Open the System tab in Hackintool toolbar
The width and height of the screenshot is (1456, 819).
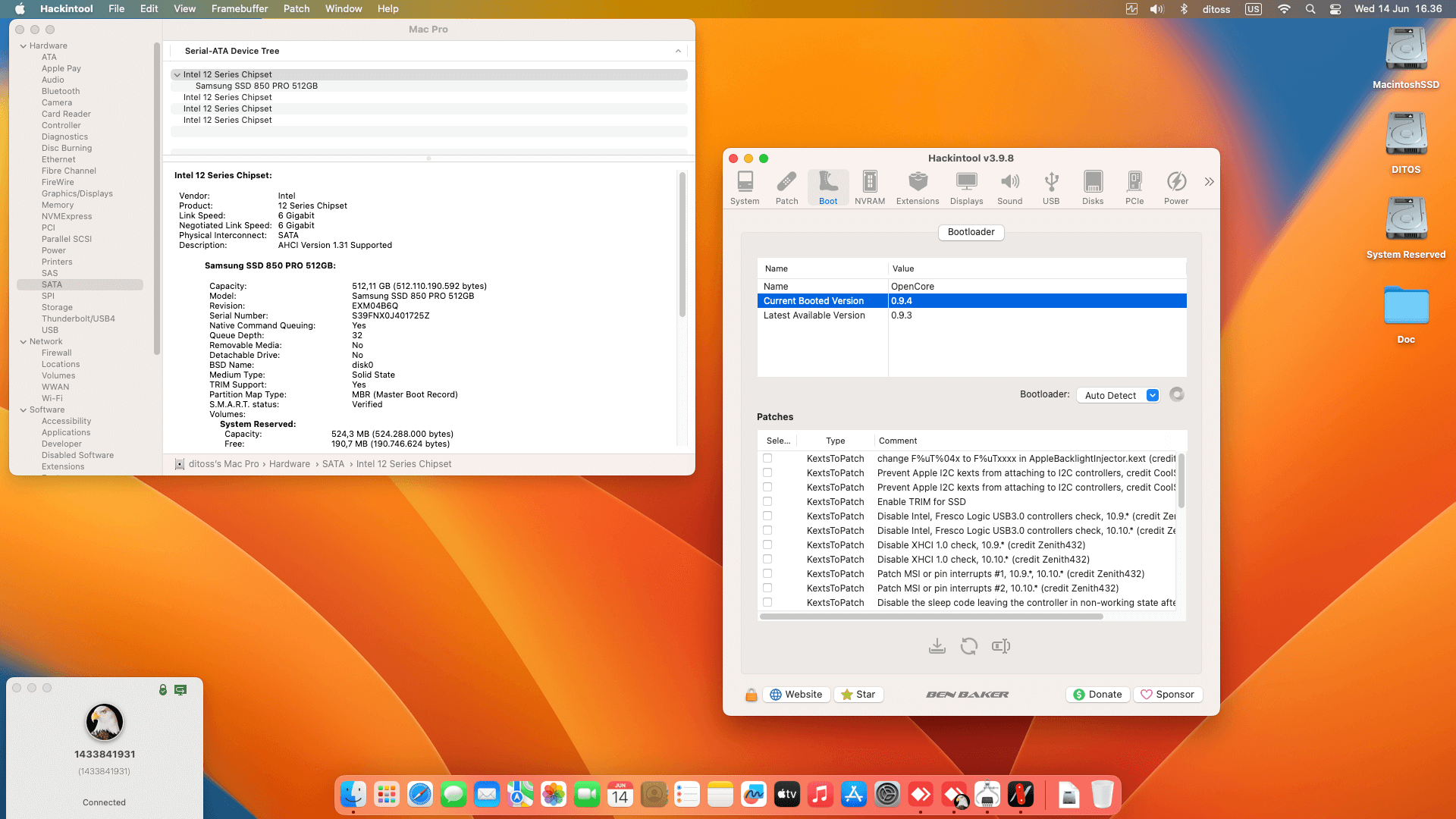click(x=745, y=187)
